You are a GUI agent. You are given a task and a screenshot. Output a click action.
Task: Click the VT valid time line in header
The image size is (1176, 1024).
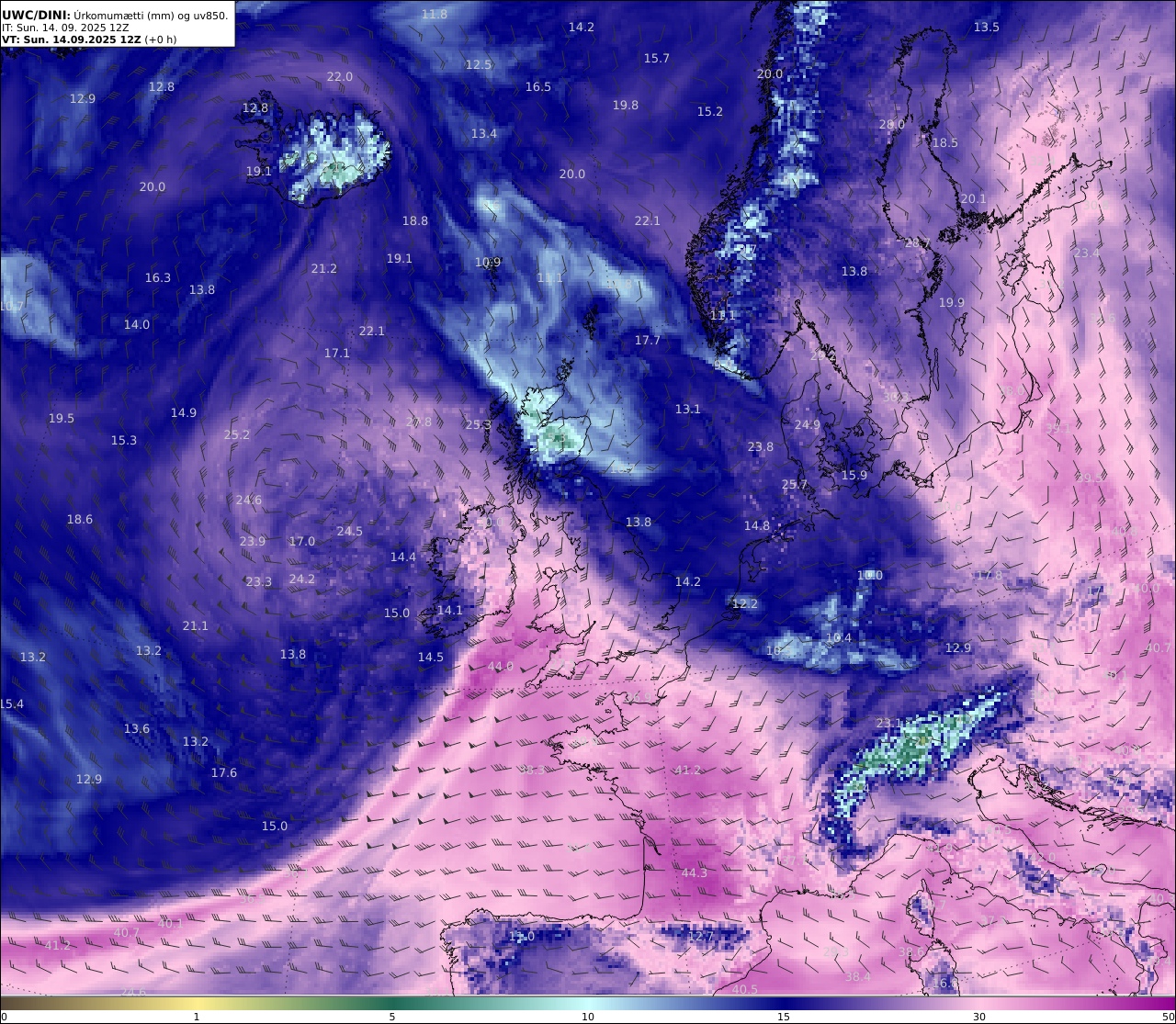(89, 39)
